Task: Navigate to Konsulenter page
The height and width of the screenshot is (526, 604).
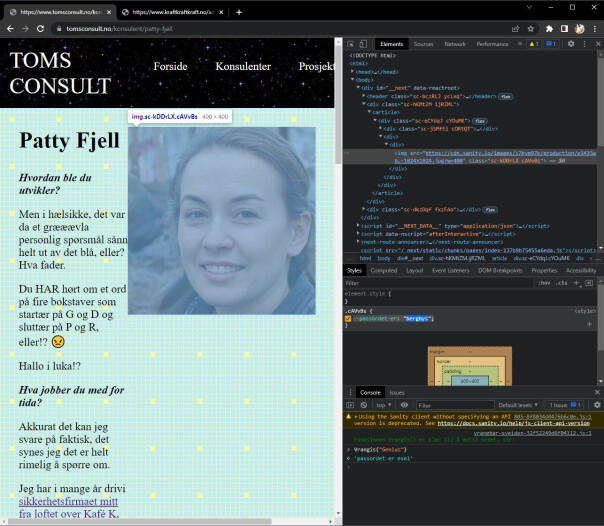Action: click(243, 66)
